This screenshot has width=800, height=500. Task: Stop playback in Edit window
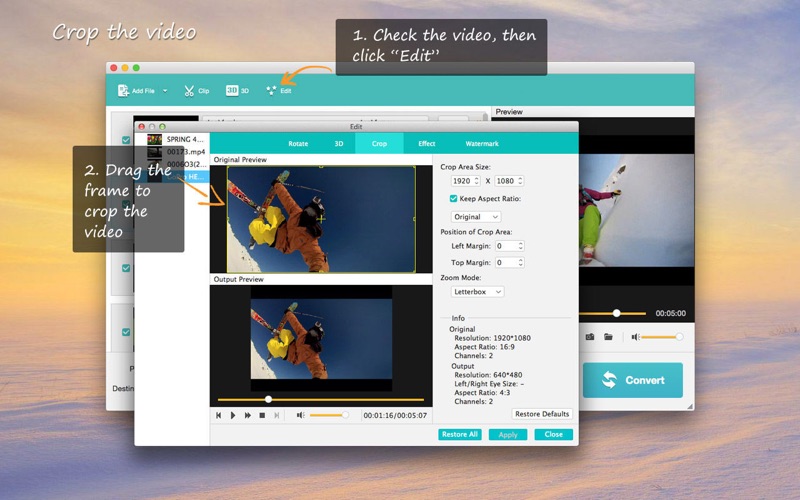coord(262,415)
